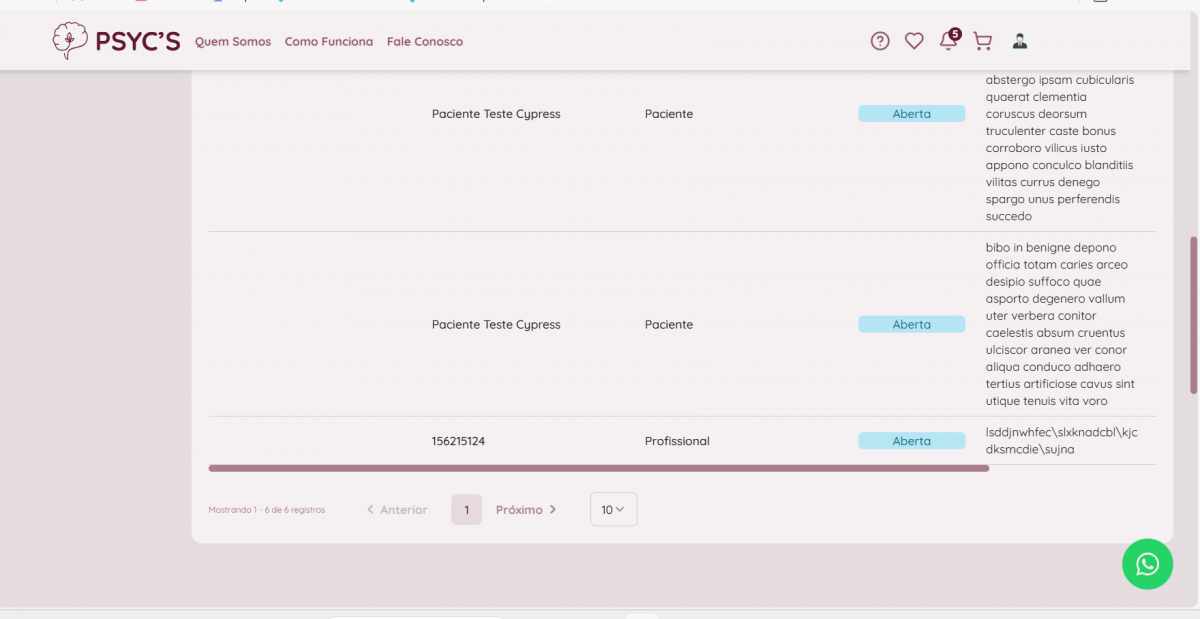This screenshot has height=619, width=1200.
Task: Open favorites via the heart icon
Action: tap(914, 41)
